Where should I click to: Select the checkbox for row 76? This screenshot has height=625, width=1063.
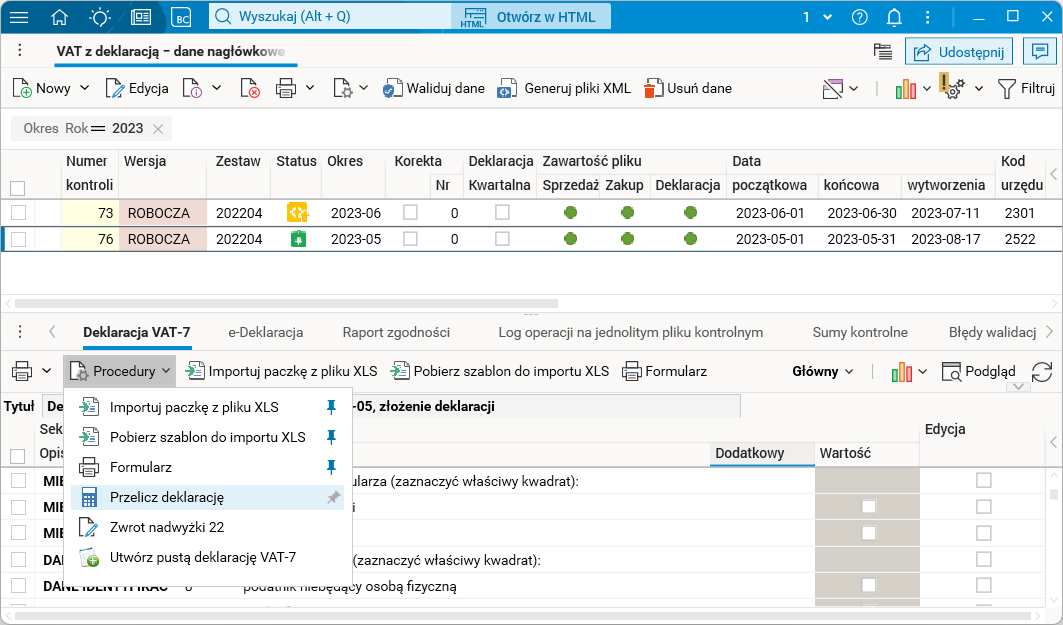(18, 239)
